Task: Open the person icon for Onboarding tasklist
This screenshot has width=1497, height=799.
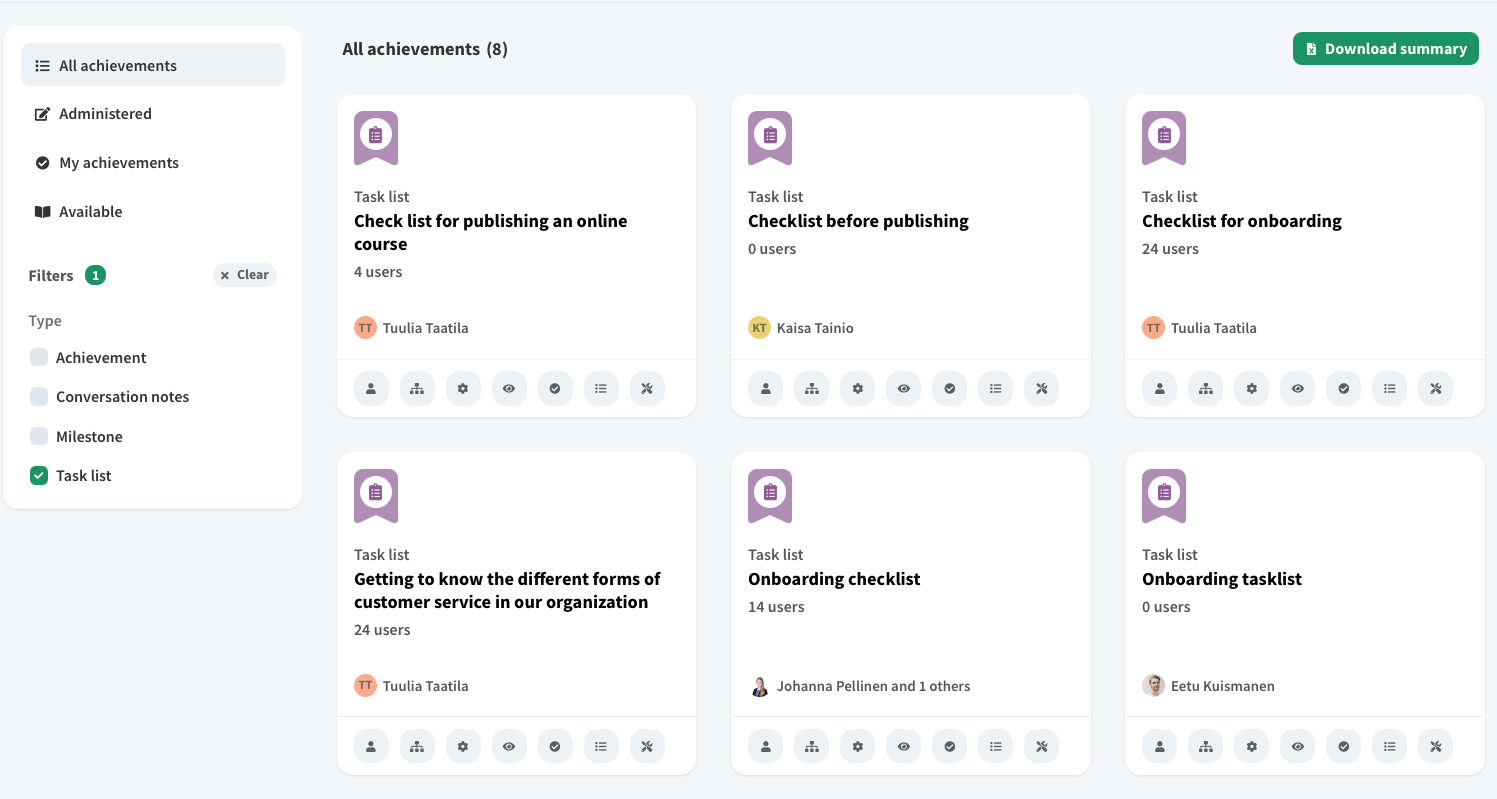Action: coord(1159,746)
